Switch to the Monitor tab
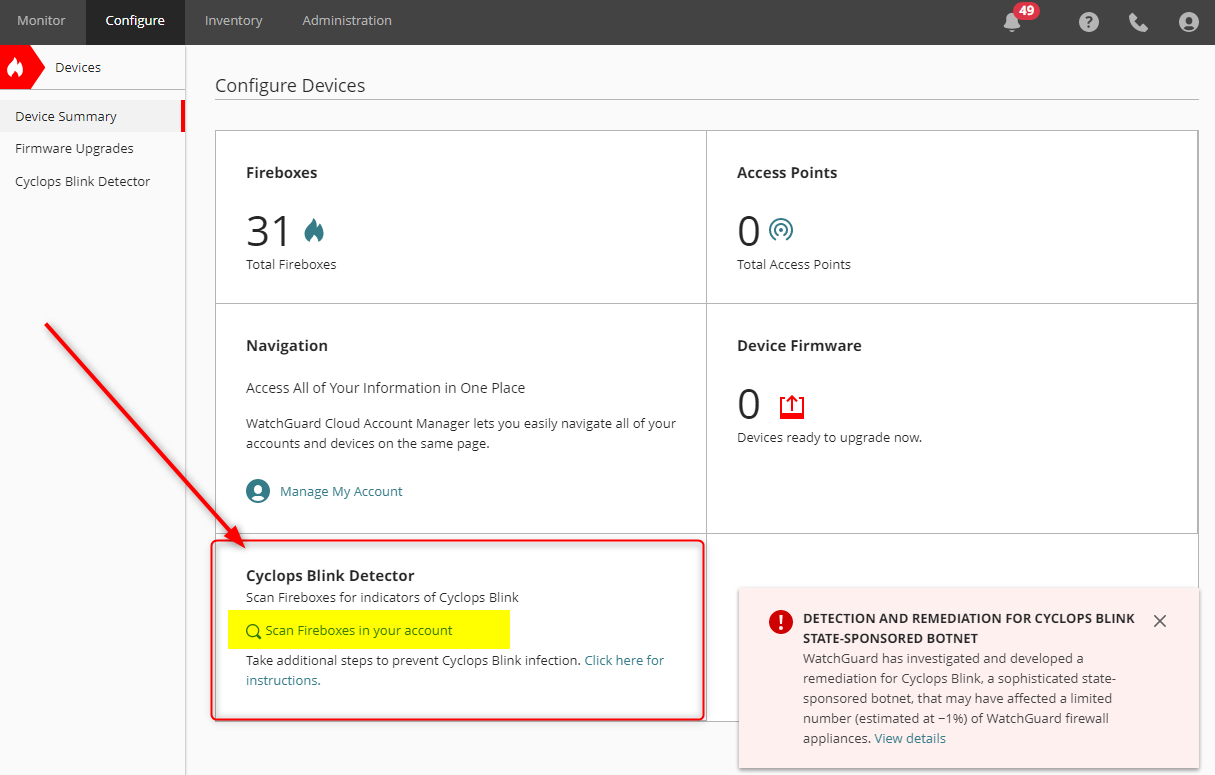 point(41,21)
